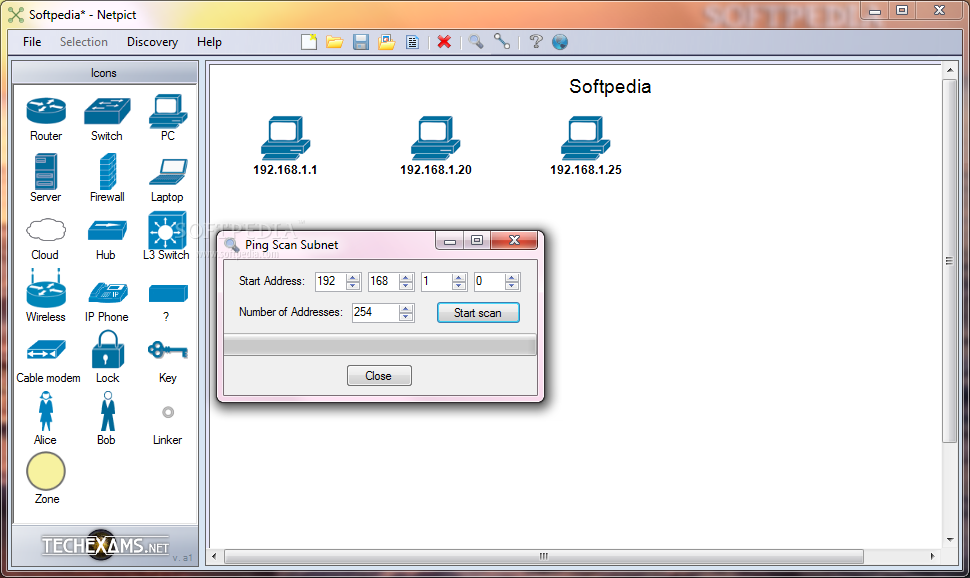Choose the Linker icon
Viewport: 970px width, 578px height.
(x=168, y=412)
